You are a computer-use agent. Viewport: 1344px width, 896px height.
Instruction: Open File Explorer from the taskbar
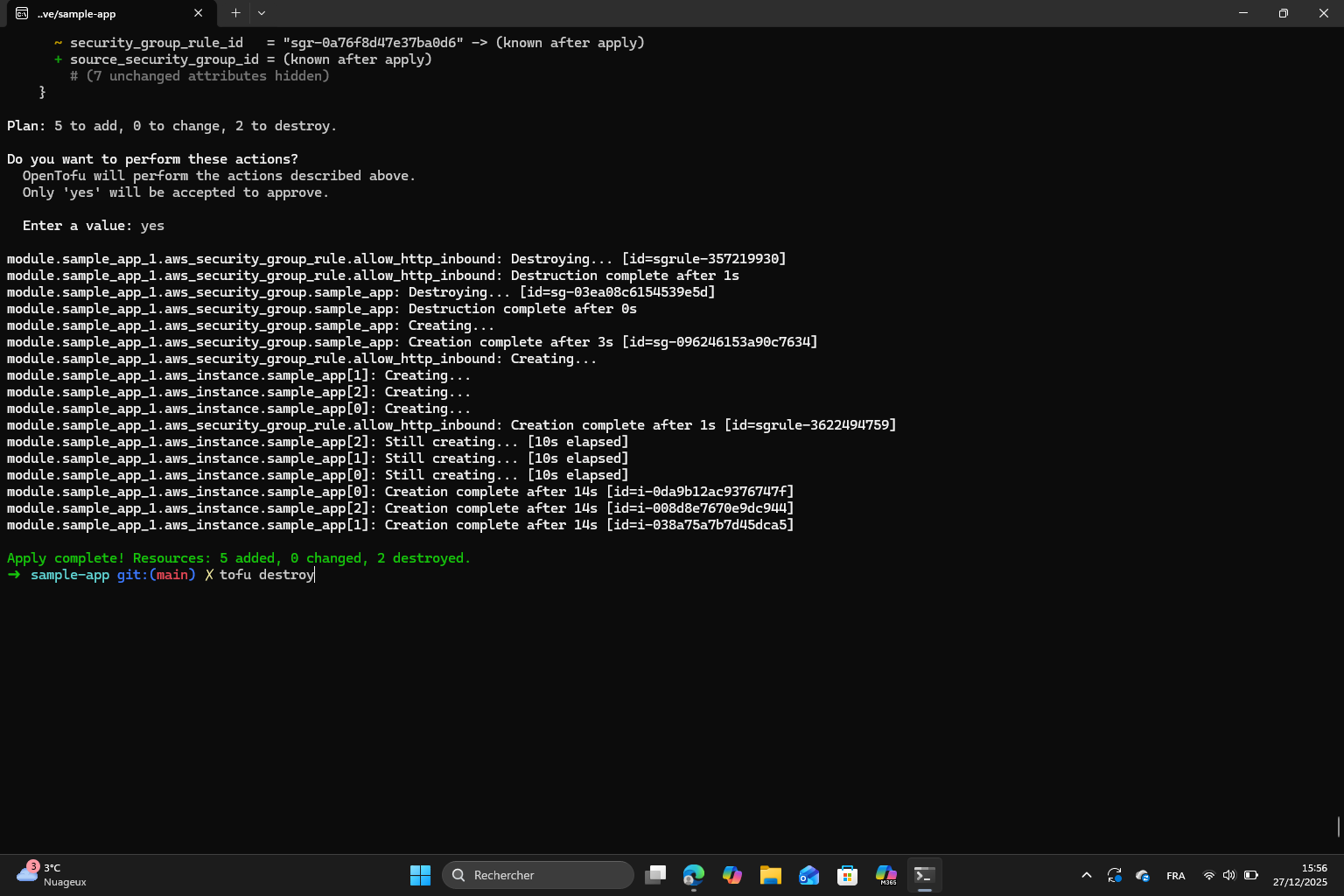tap(770, 874)
